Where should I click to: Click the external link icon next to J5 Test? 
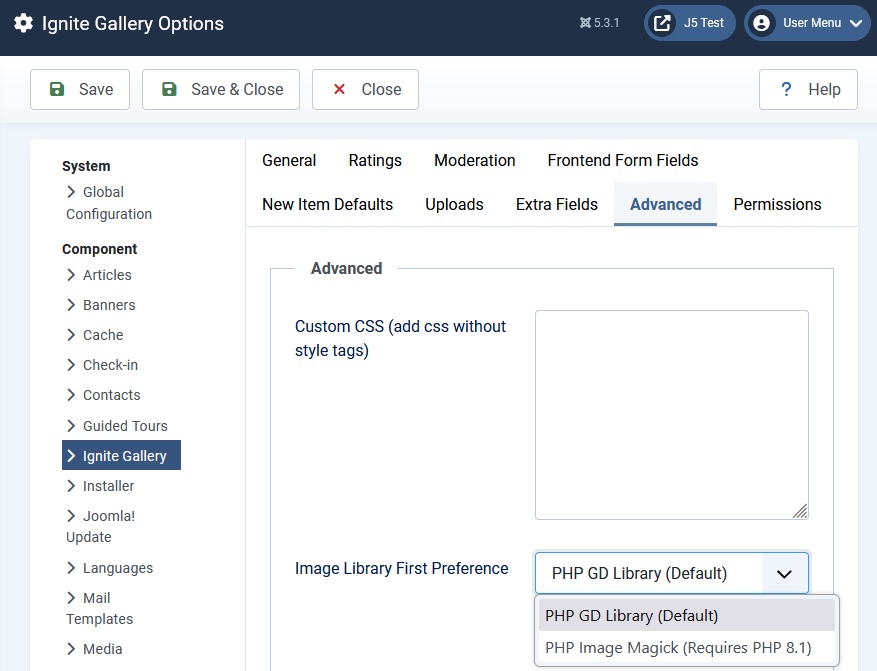(x=662, y=23)
